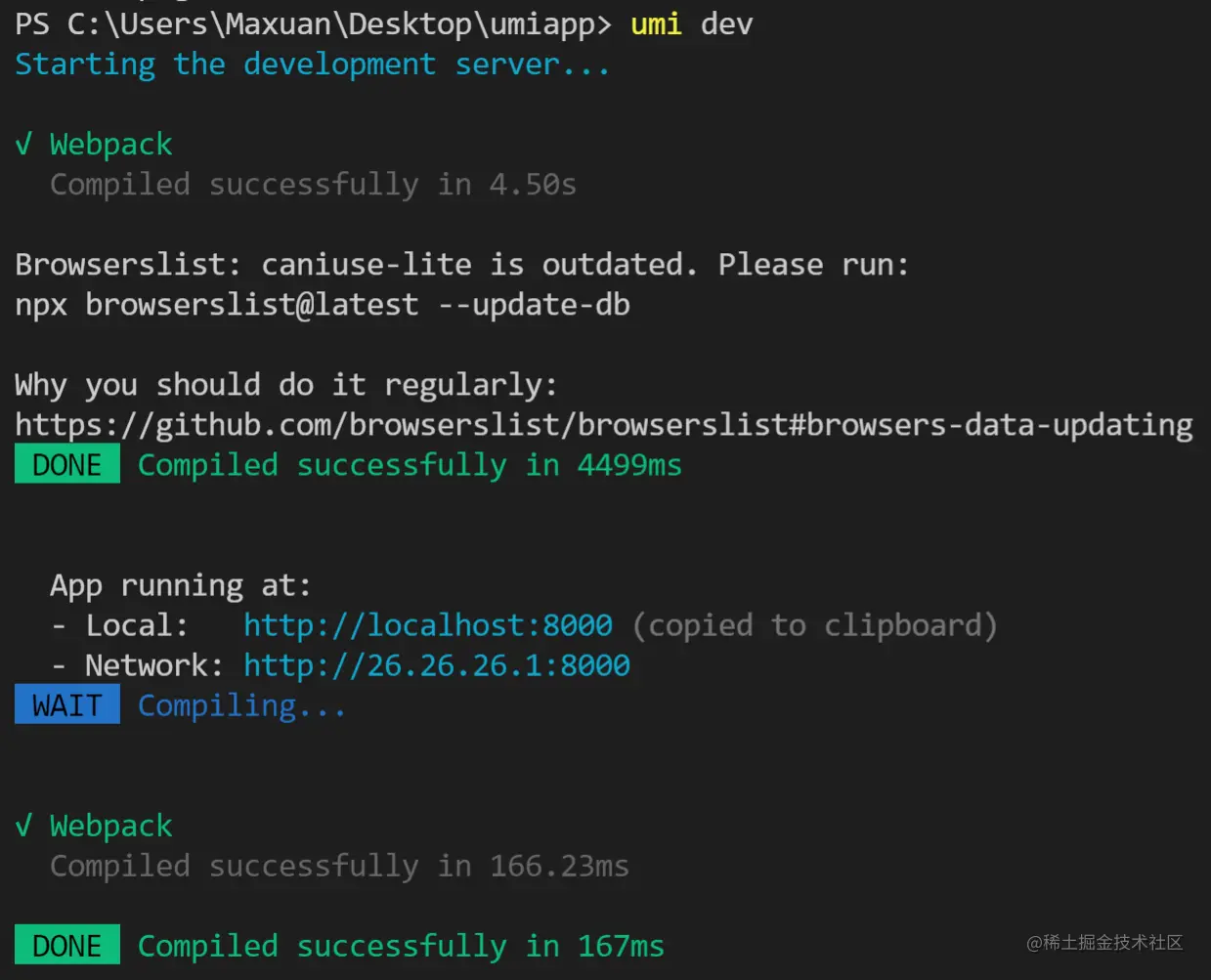Click 'Compiled successfully in 167ms' text

pos(401,946)
